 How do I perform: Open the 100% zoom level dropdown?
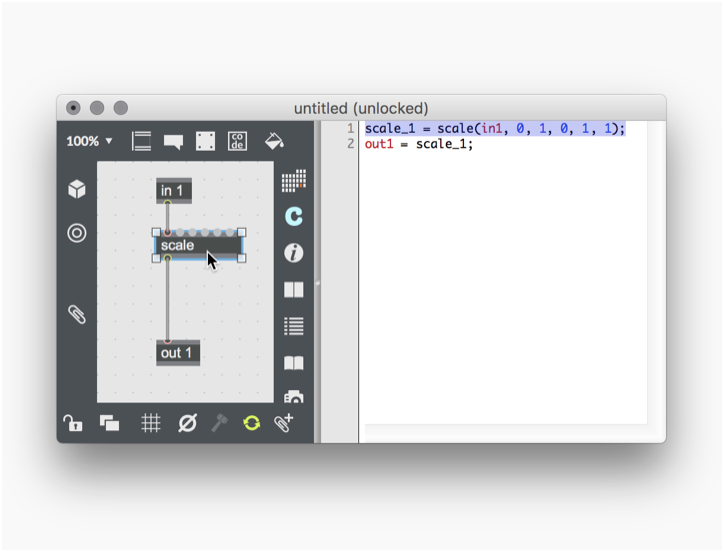tap(89, 141)
